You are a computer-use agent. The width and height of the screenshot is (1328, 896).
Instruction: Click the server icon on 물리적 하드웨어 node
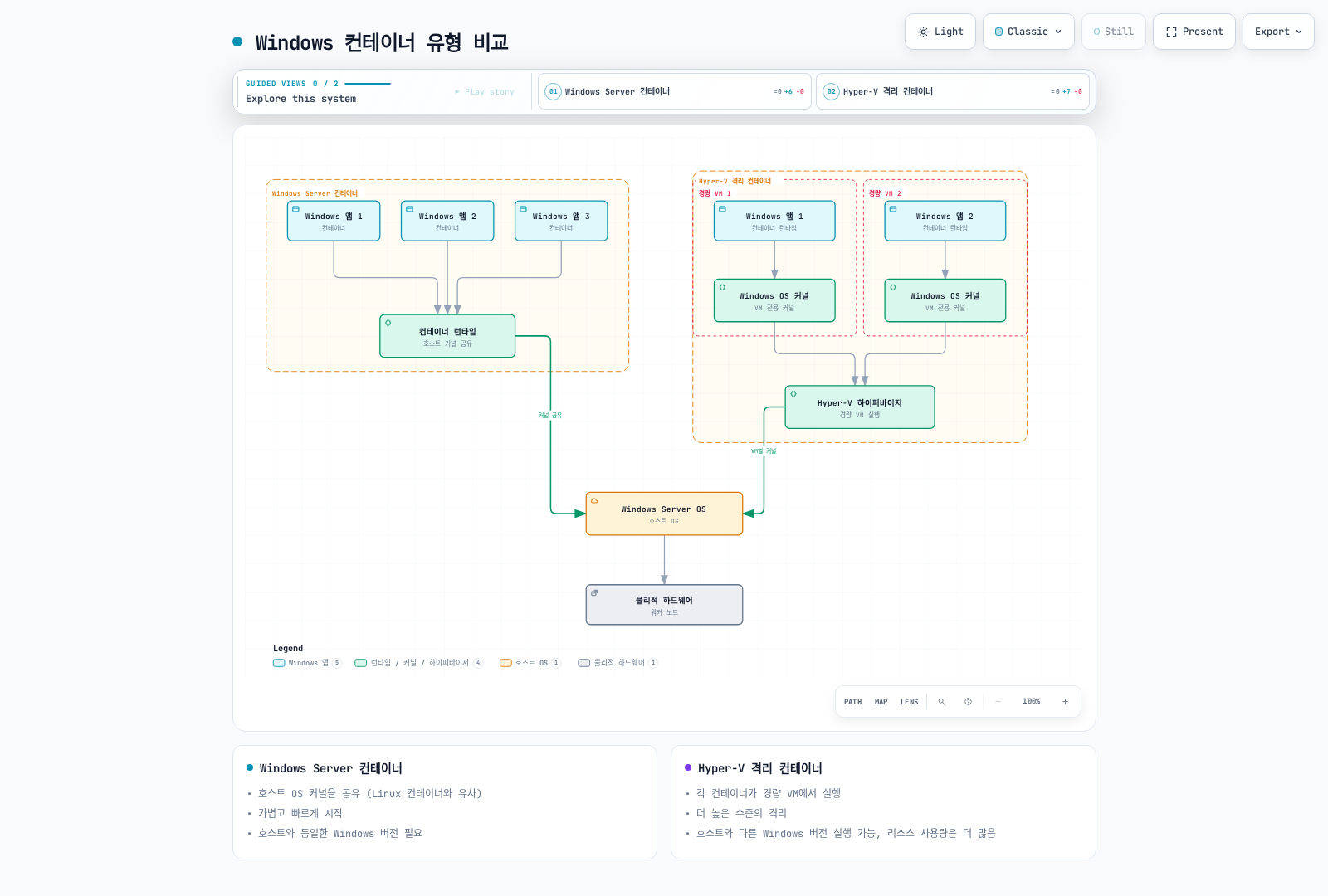click(594, 593)
